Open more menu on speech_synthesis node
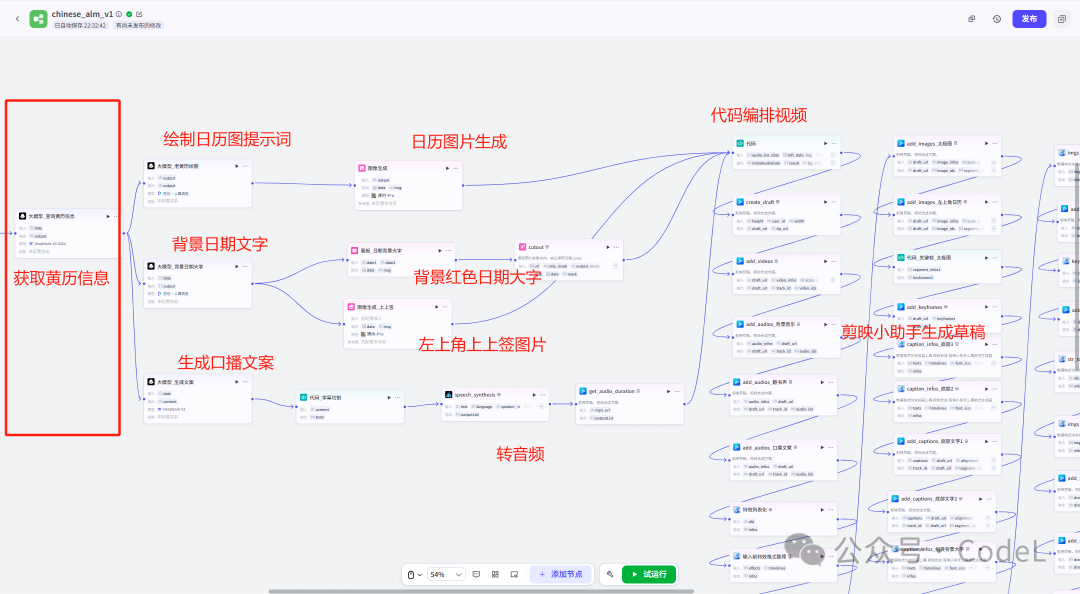 pyautogui.click(x=543, y=395)
